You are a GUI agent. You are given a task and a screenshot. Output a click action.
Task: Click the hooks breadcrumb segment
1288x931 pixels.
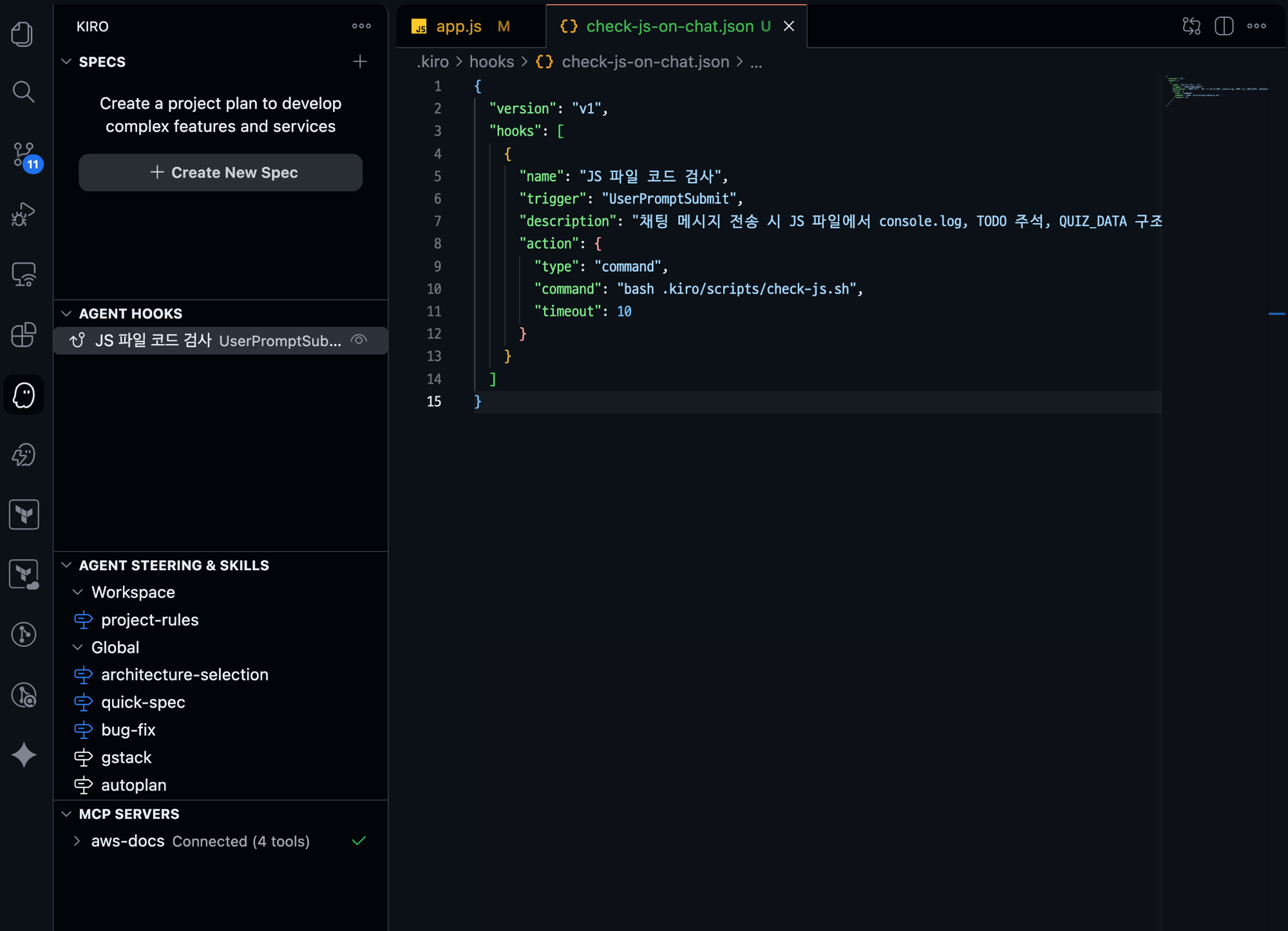point(492,62)
